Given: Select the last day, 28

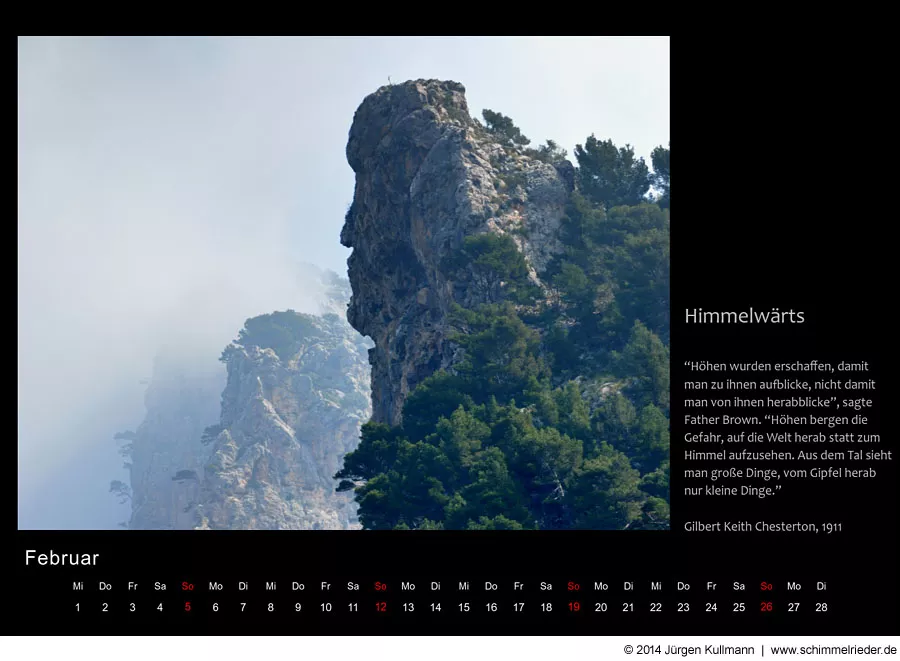Looking at the screenshot, I should (821, 607).
